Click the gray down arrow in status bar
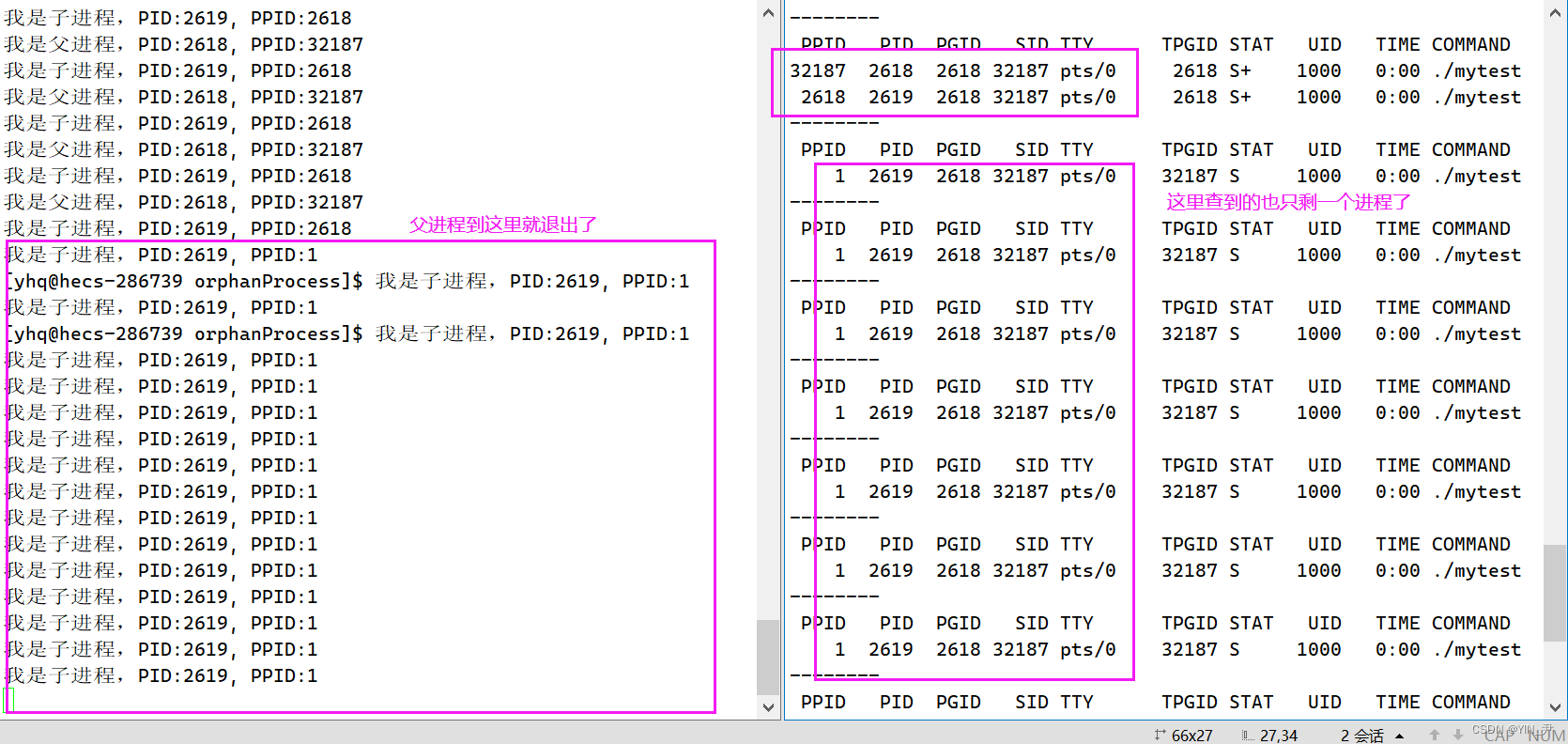1568x744 pixels. pyautogui.click(x=1457, y=735)
